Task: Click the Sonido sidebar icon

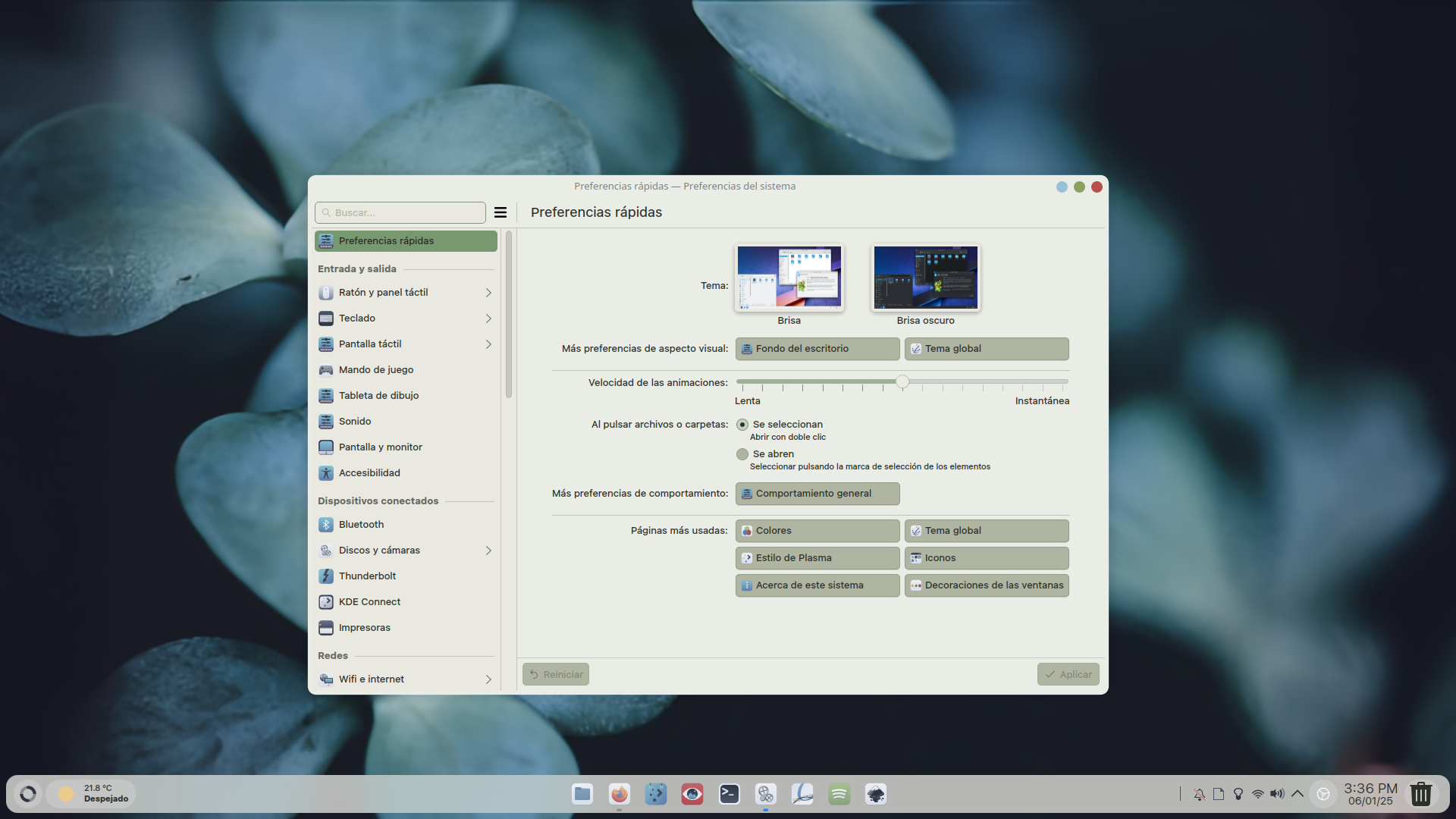Action: coord(326,422)
